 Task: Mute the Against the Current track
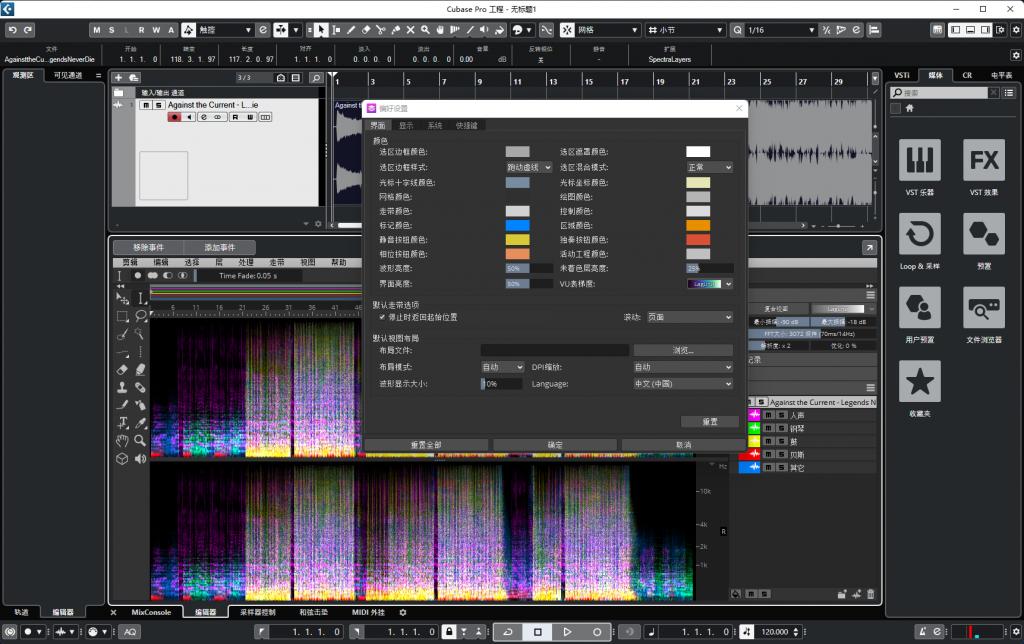[146, 104]
